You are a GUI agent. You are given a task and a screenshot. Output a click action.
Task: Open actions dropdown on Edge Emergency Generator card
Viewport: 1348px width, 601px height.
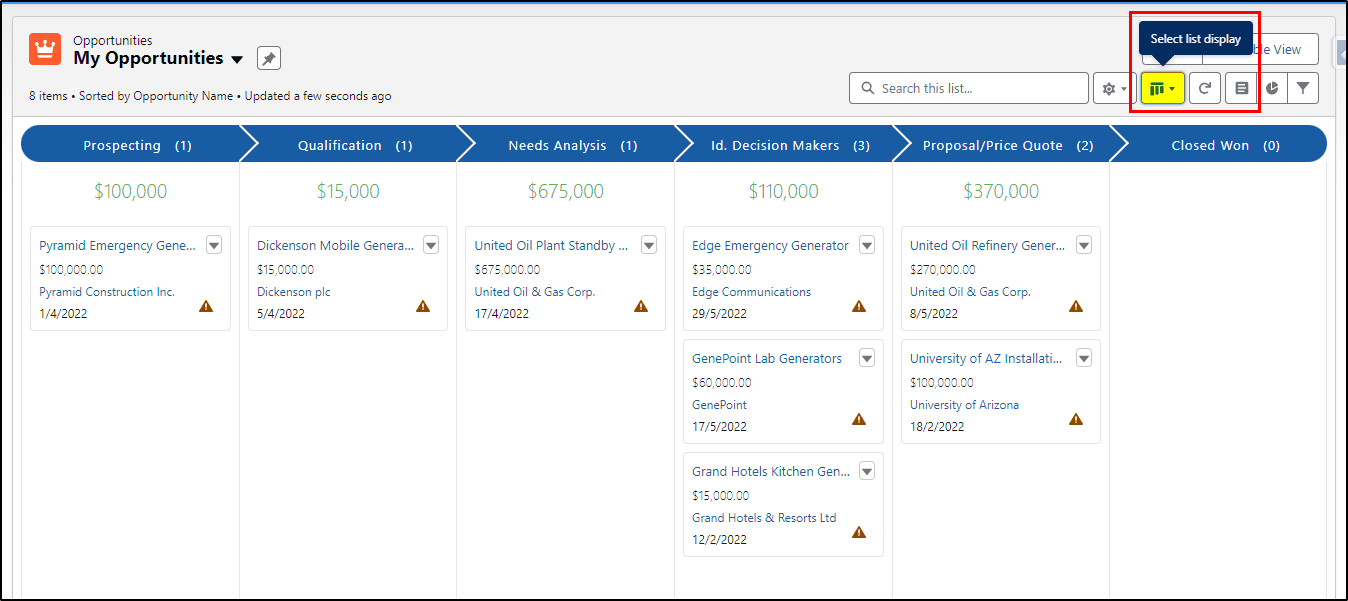[867, 245]
